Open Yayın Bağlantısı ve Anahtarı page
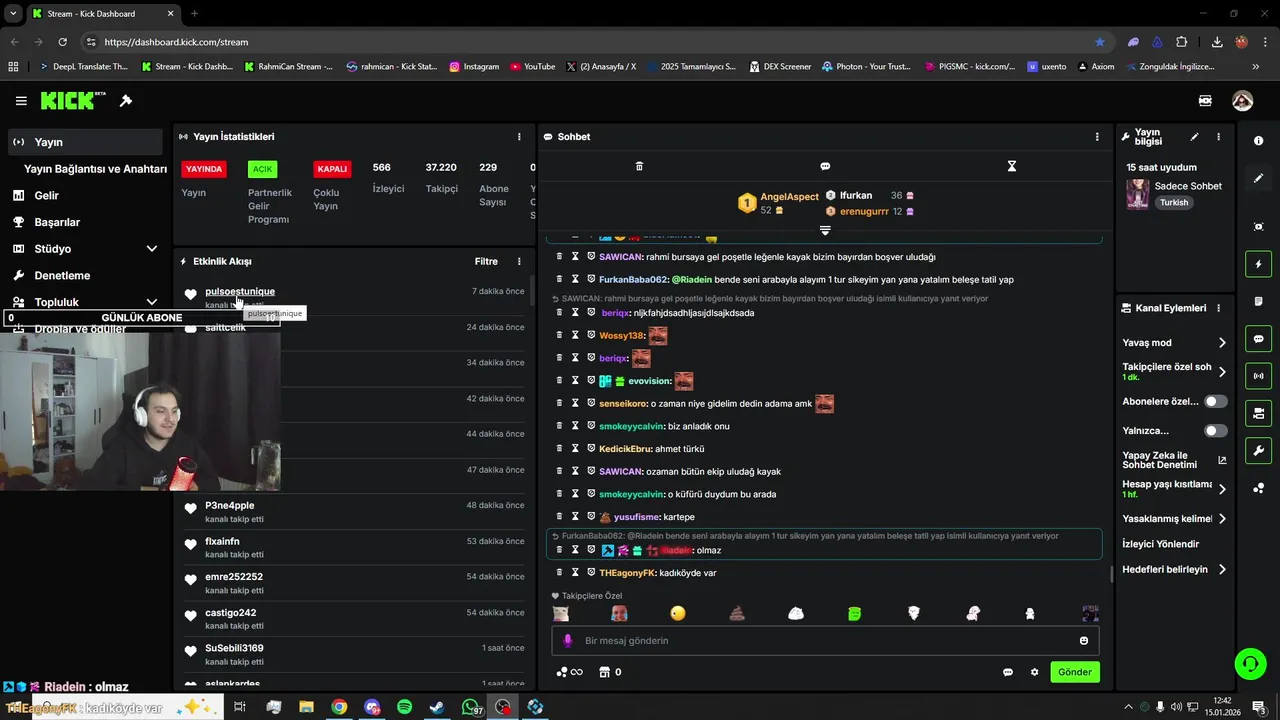This screenshot has height=720, width=1280. [x=95, y=169]
